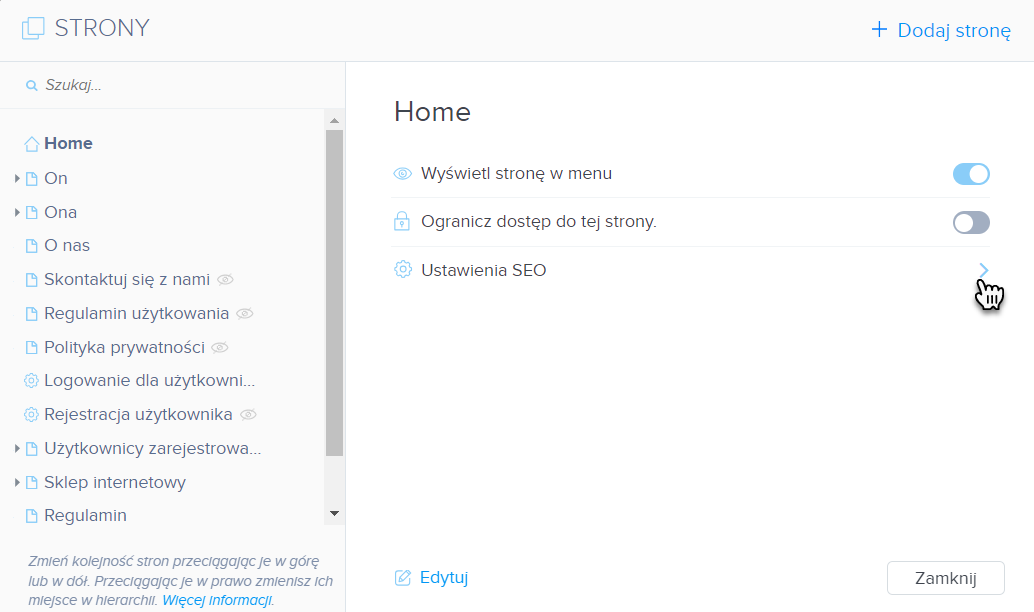The width and height of the screenshot is (1034, 612).
Task: Select Sklep internetowy page
Action: [115, 483]
